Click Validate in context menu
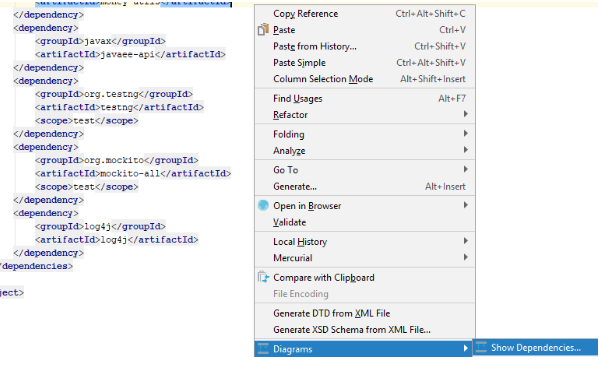The height and width of the screenshot is (369, 599). pos(365,222)
